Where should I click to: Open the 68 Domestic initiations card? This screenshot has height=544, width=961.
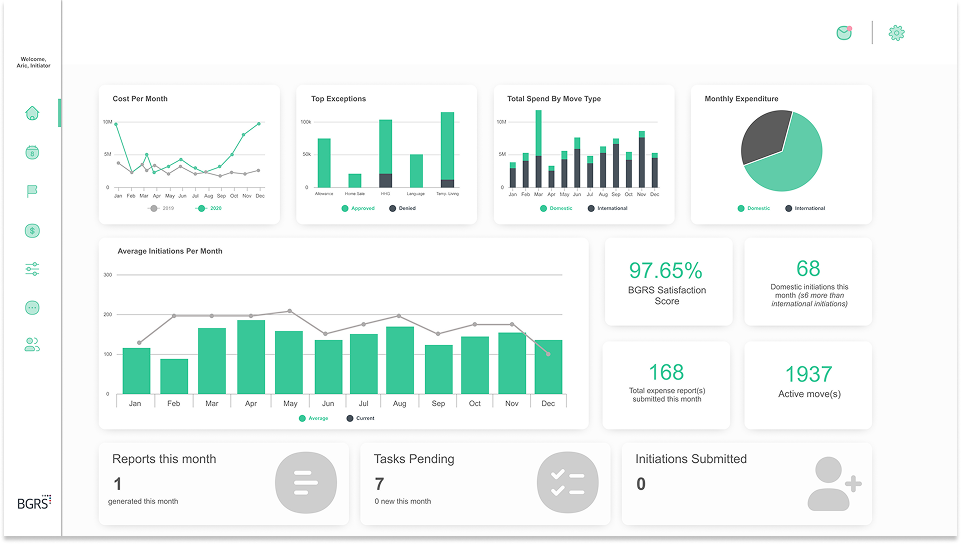(808, 282)
